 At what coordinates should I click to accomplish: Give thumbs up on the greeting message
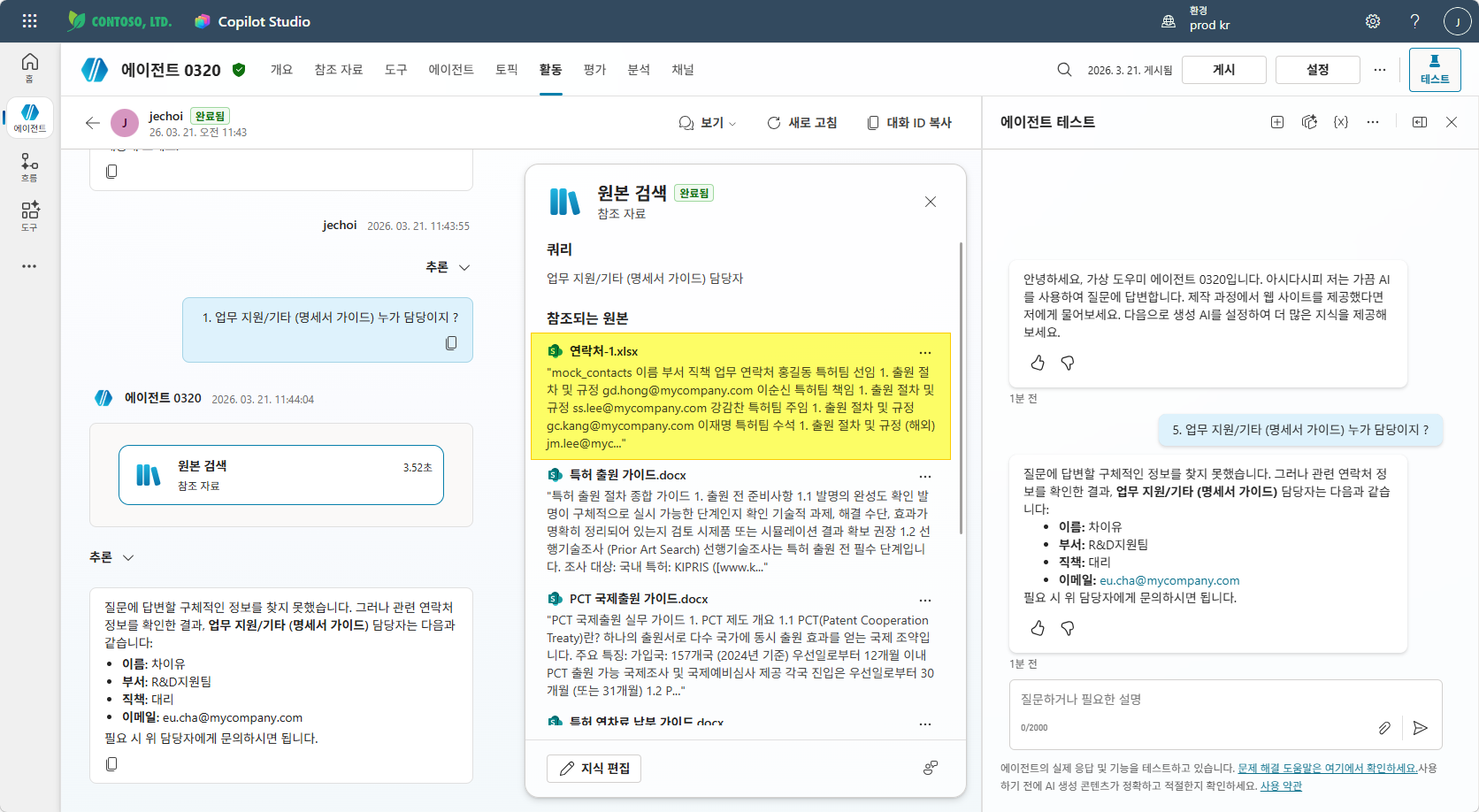1037,363
